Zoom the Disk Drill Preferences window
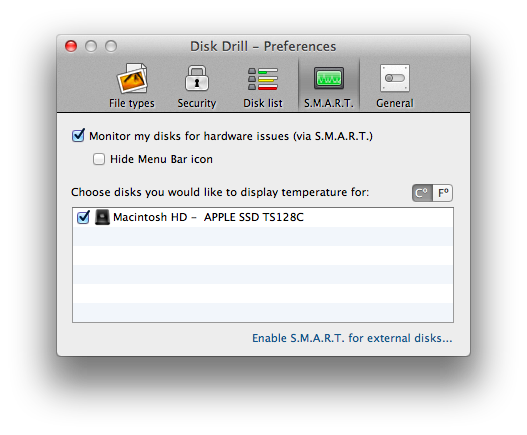The height and width of the screenshot is (435, 527). [x=111, y=46]
